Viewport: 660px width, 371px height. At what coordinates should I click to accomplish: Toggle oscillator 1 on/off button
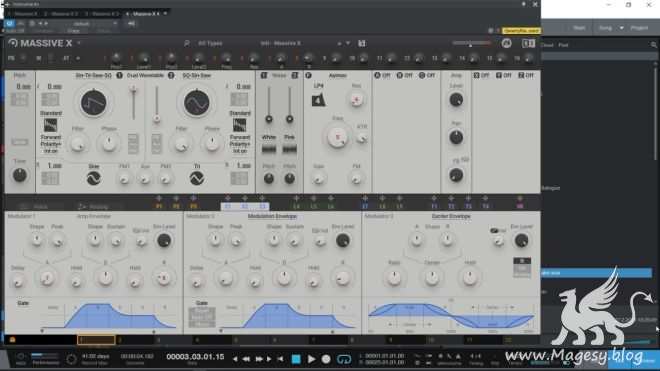tap(119, 75)
